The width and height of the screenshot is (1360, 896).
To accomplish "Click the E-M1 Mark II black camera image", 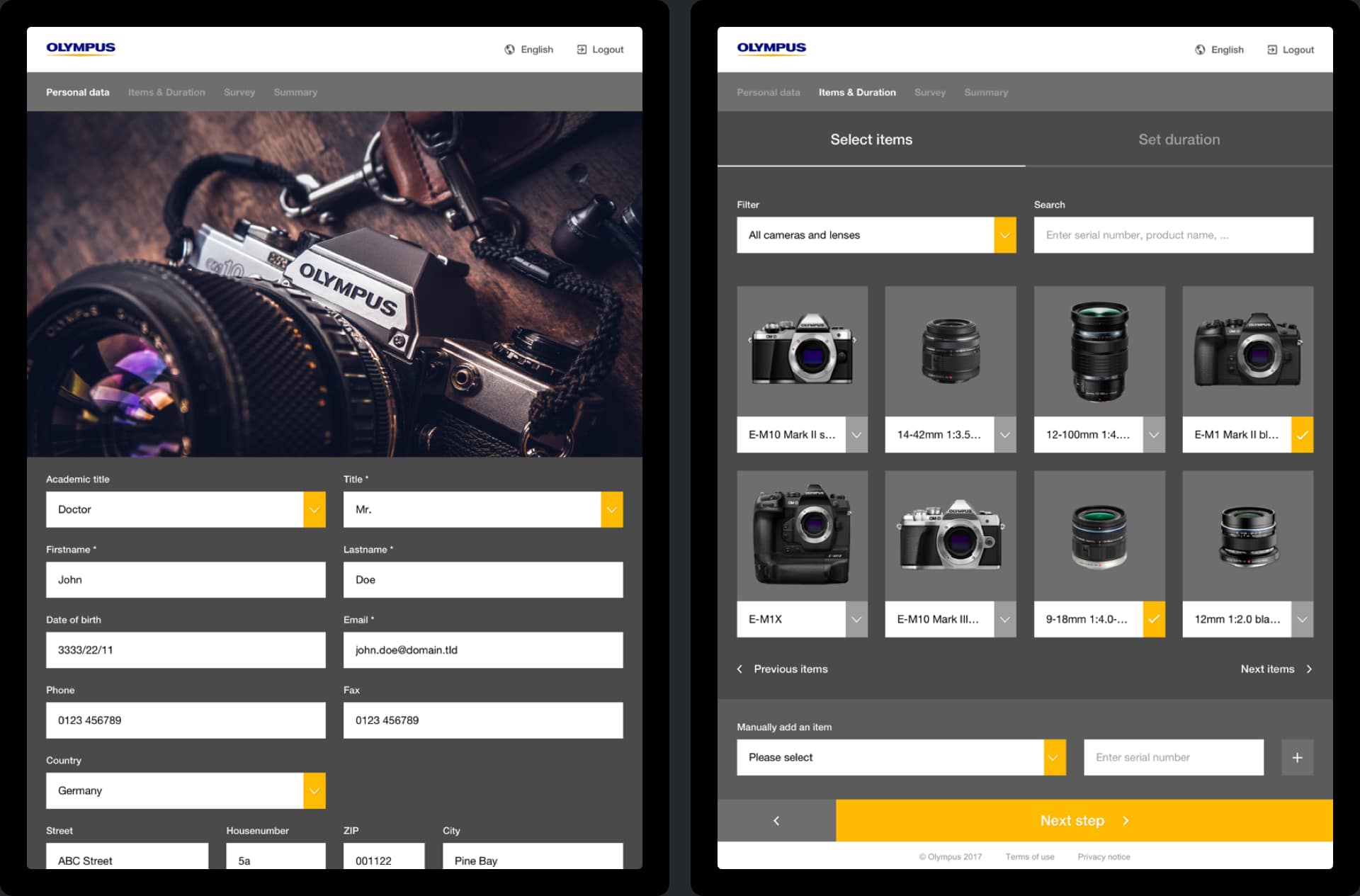I will (1247, 351).
